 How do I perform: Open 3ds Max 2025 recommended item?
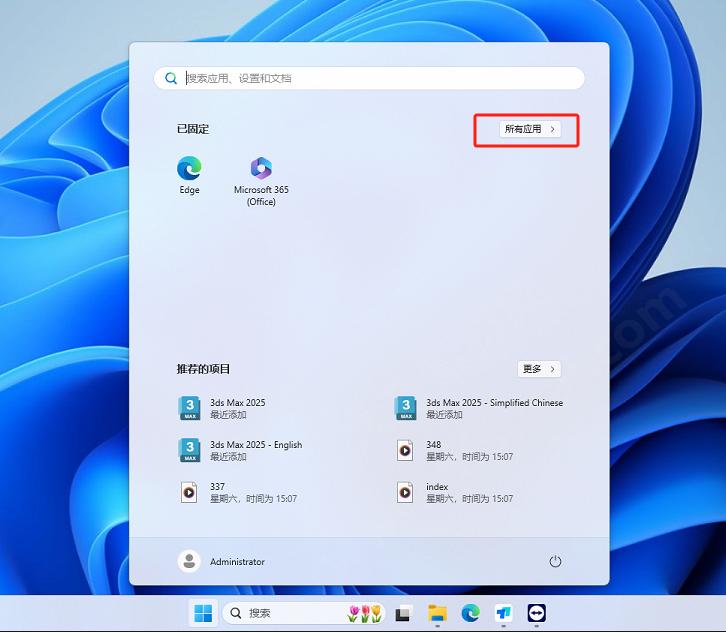(222, 408)
